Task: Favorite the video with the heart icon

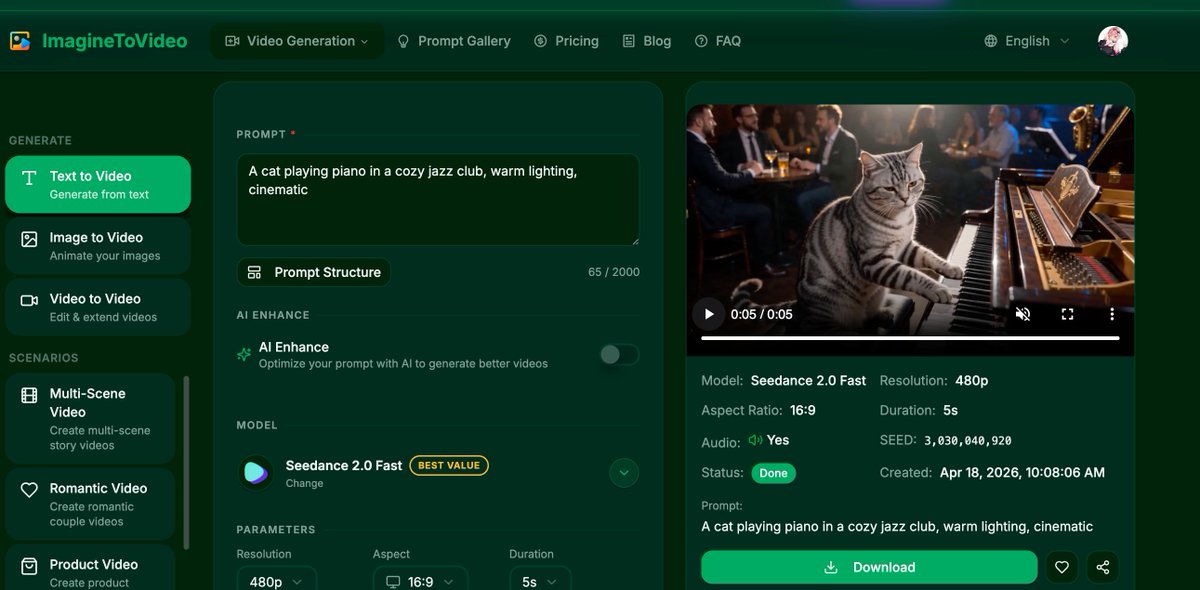Action: coord(1062,567)
